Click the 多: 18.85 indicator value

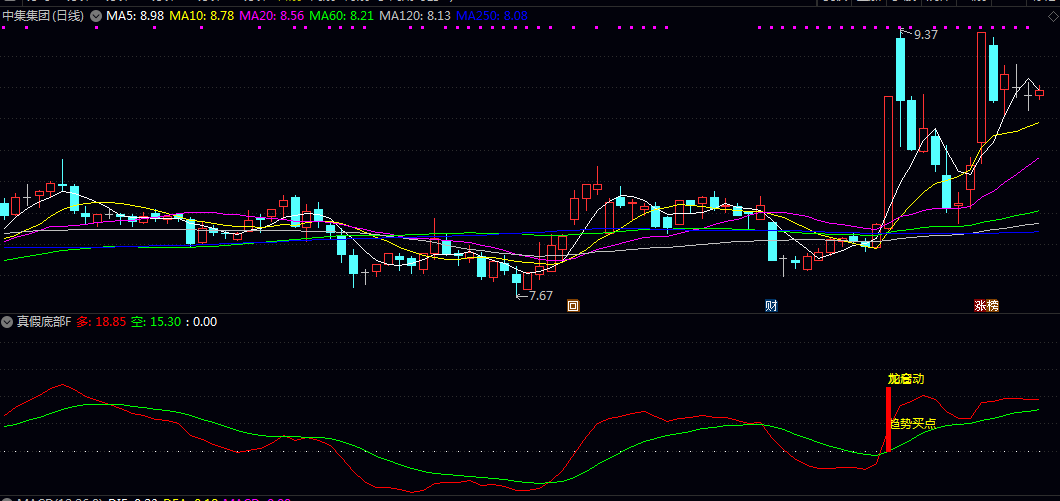coord(101,322)
